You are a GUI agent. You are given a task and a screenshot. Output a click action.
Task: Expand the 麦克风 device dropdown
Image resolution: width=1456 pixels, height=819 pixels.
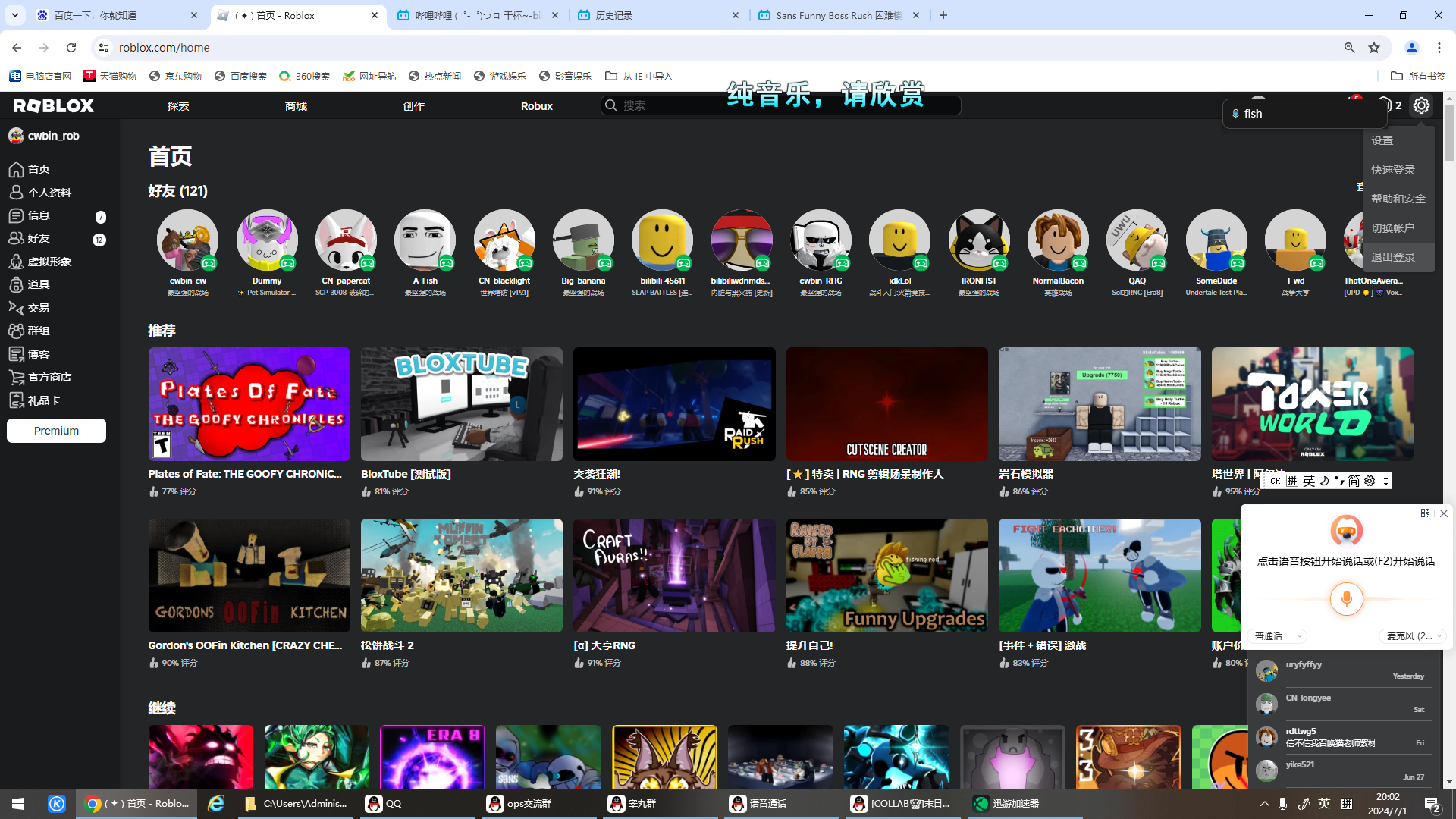click(1414, 636)
